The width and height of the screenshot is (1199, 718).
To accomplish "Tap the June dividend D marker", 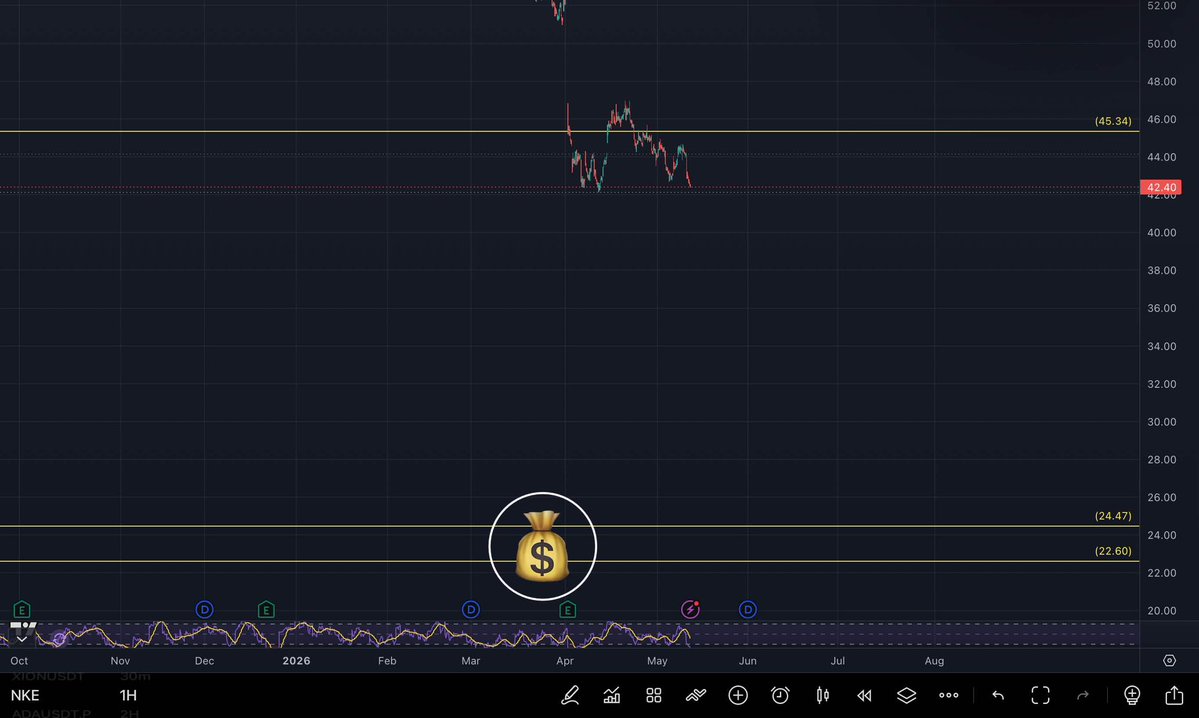I will point(748,609).
